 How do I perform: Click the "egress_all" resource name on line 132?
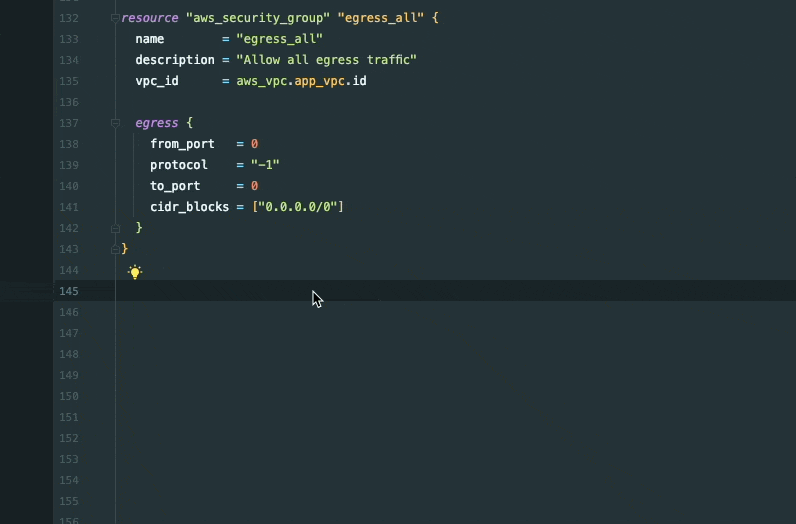381,18
